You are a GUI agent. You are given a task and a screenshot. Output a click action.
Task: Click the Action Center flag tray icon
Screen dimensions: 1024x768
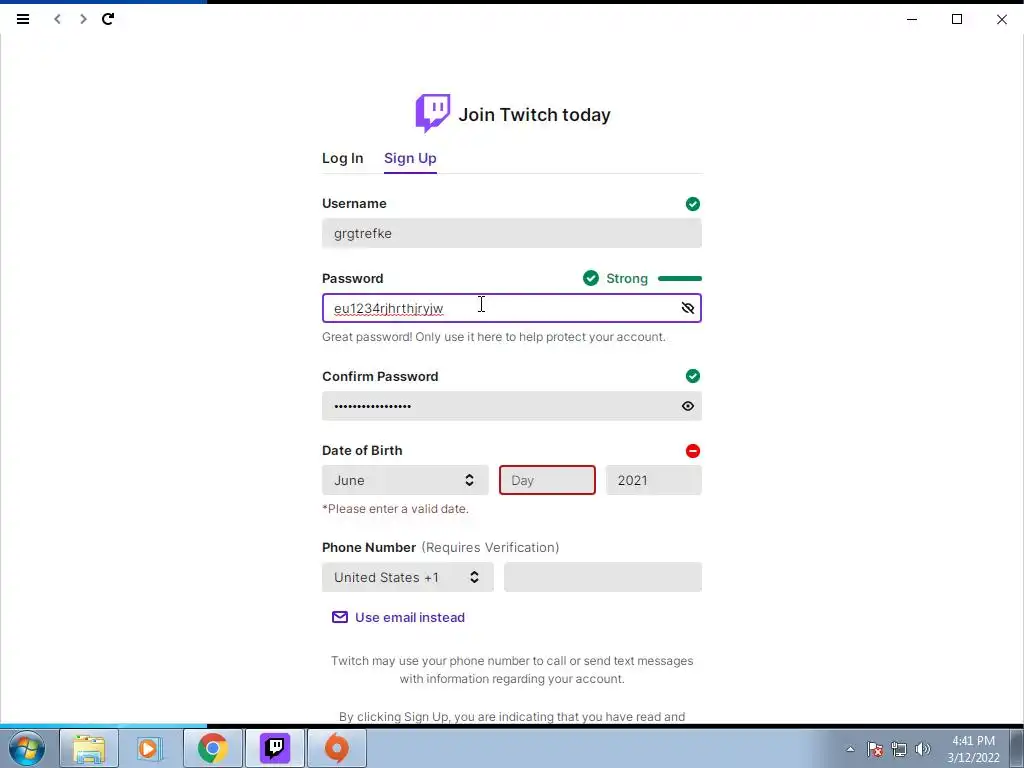pyautogui.click(x=875, y=749)
